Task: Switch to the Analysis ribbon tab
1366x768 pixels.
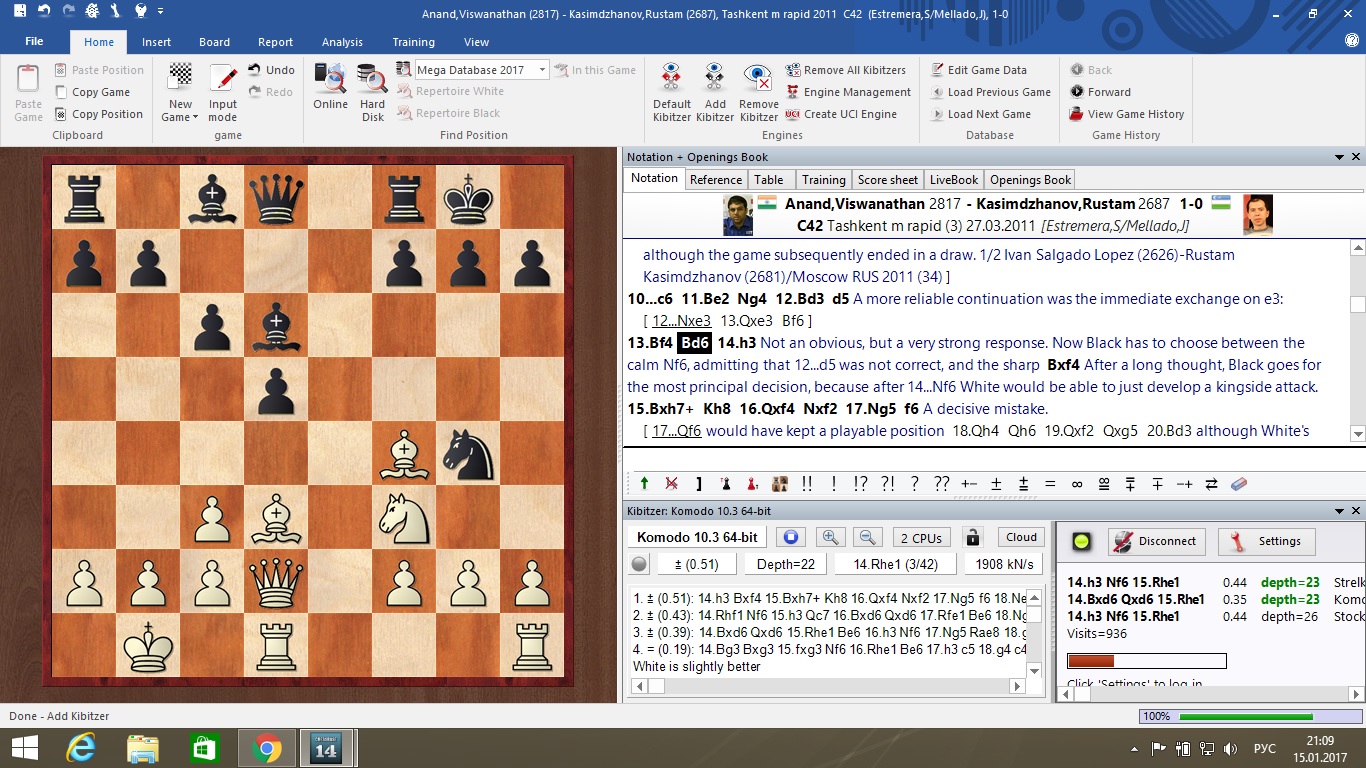Action: point(342,42)
